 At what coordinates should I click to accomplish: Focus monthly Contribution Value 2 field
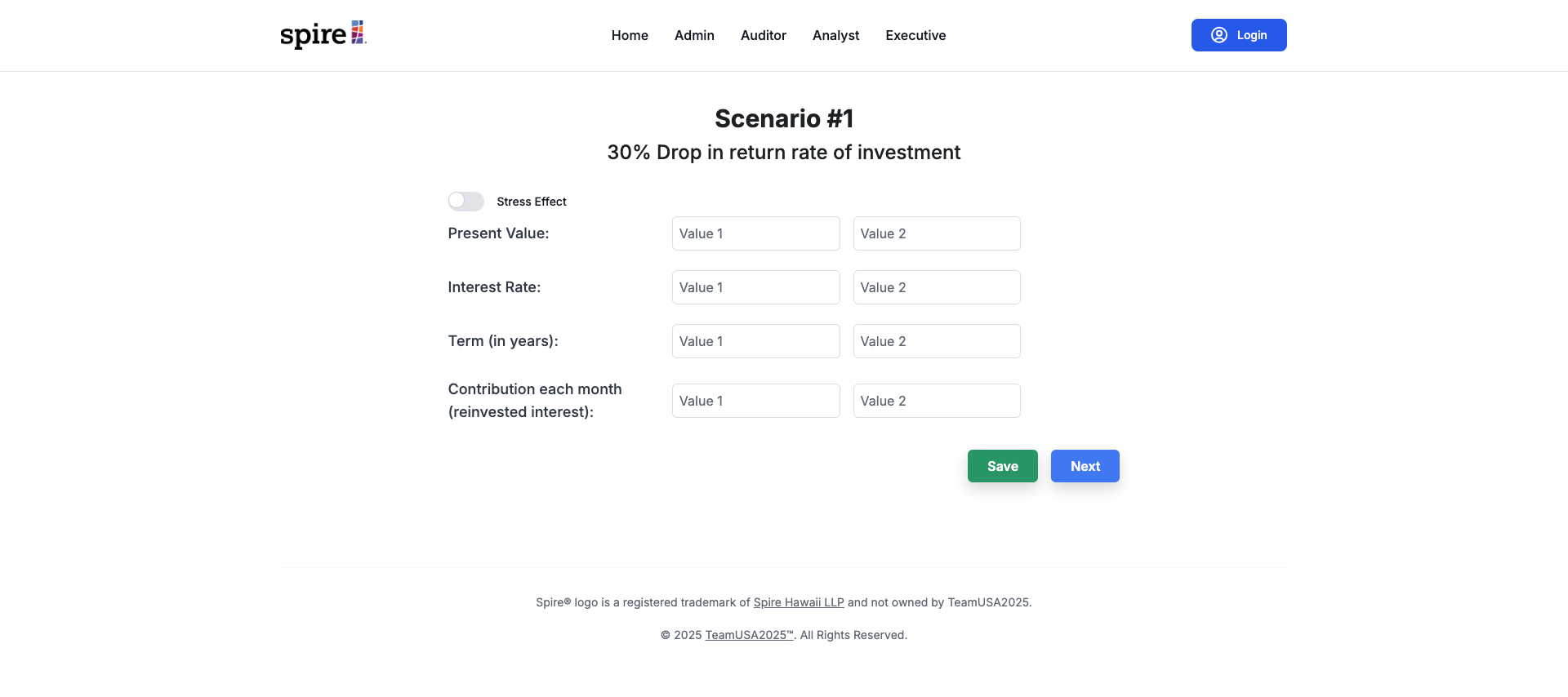point(937,401)
